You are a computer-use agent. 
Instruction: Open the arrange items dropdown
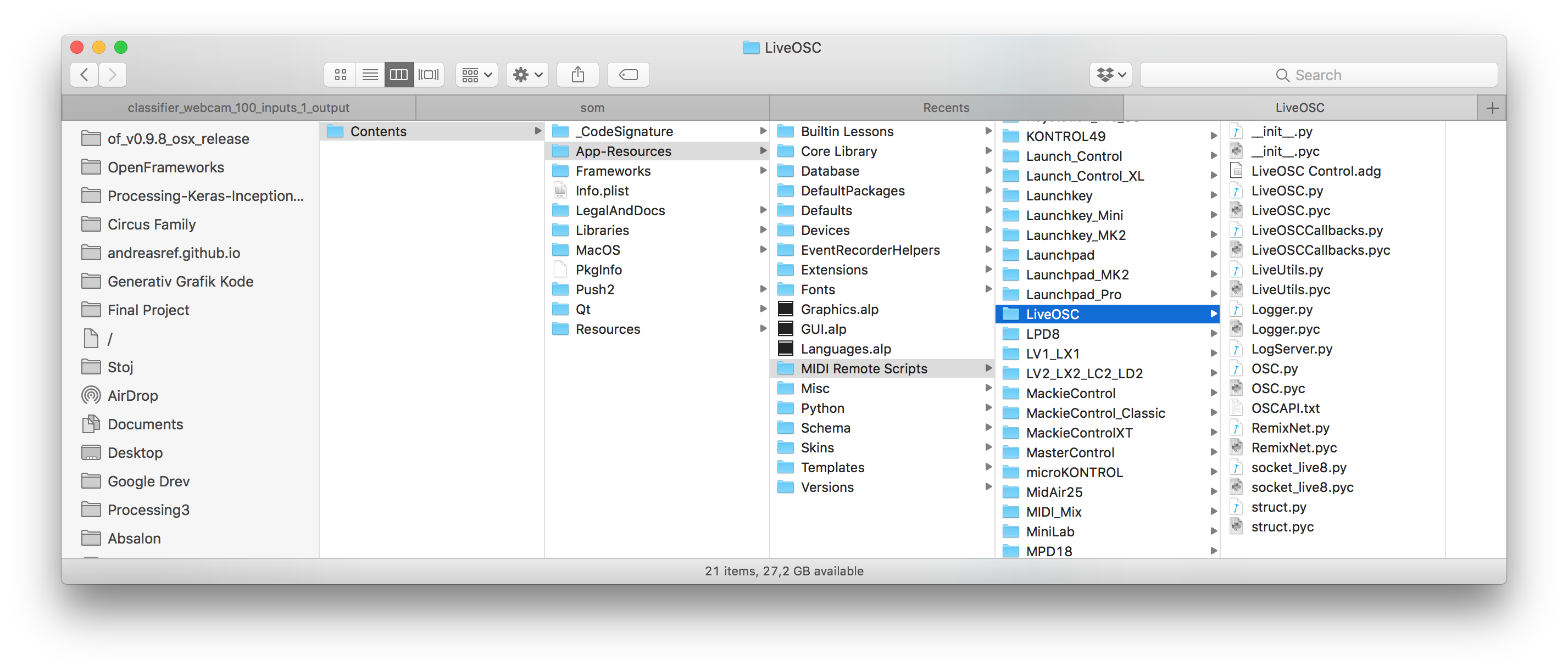477,75
